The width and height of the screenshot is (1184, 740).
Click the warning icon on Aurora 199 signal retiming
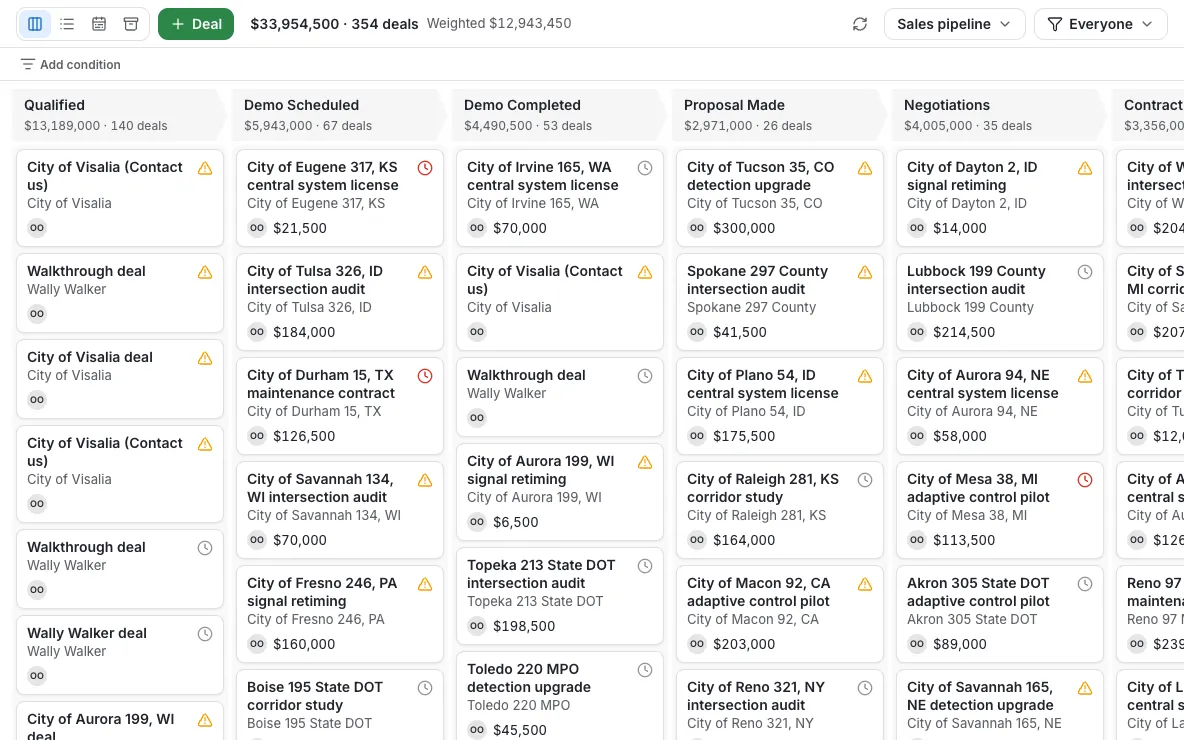tap(645, 462)
